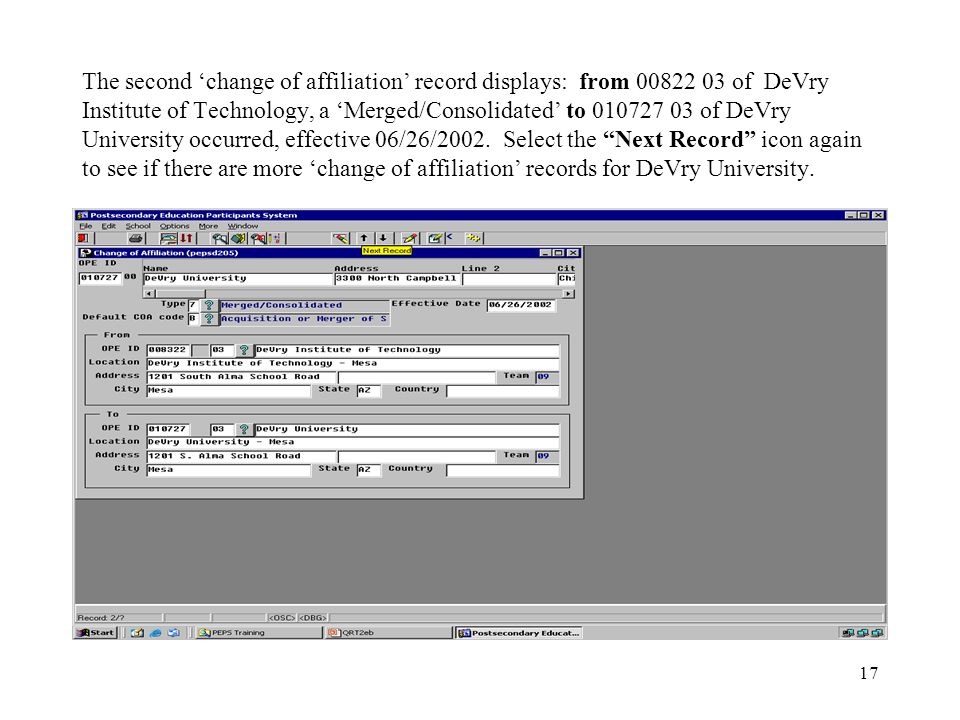
Task: Click the To OPE ID field 010727
Action: pos(168,429)
